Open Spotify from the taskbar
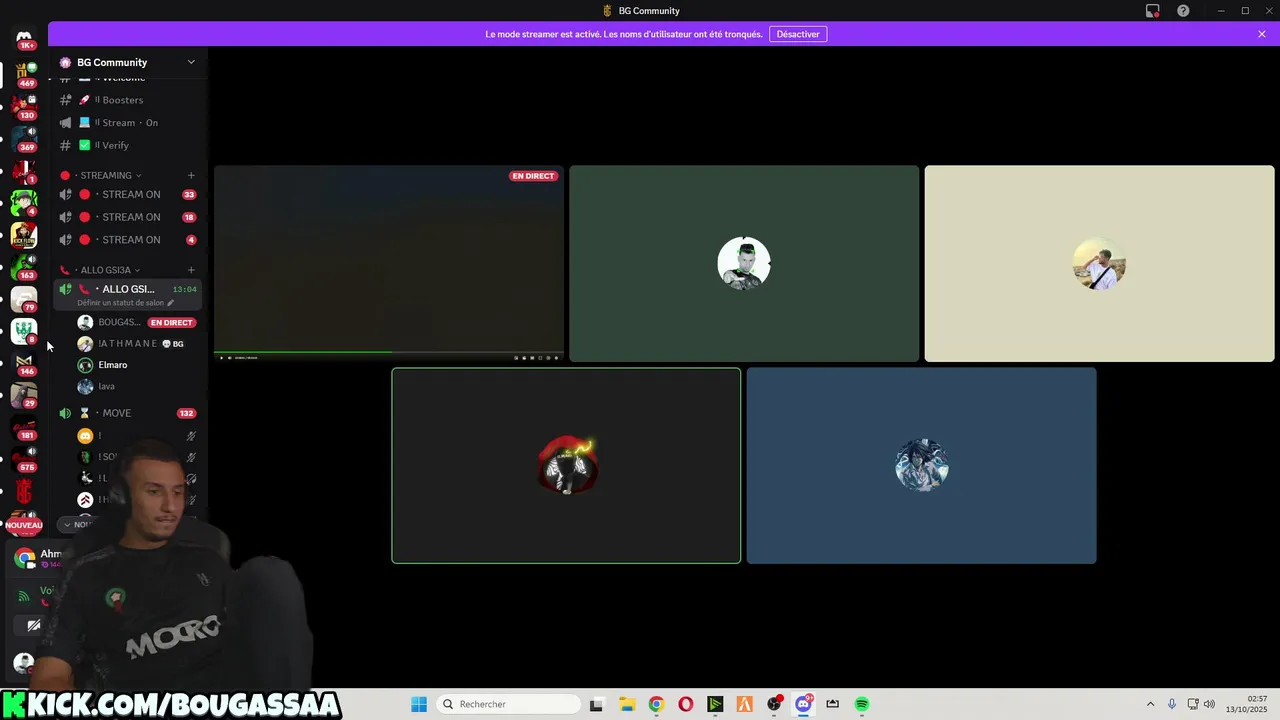Image resolution: width=1280 pixels, height=720 pixels. point(862,704)
